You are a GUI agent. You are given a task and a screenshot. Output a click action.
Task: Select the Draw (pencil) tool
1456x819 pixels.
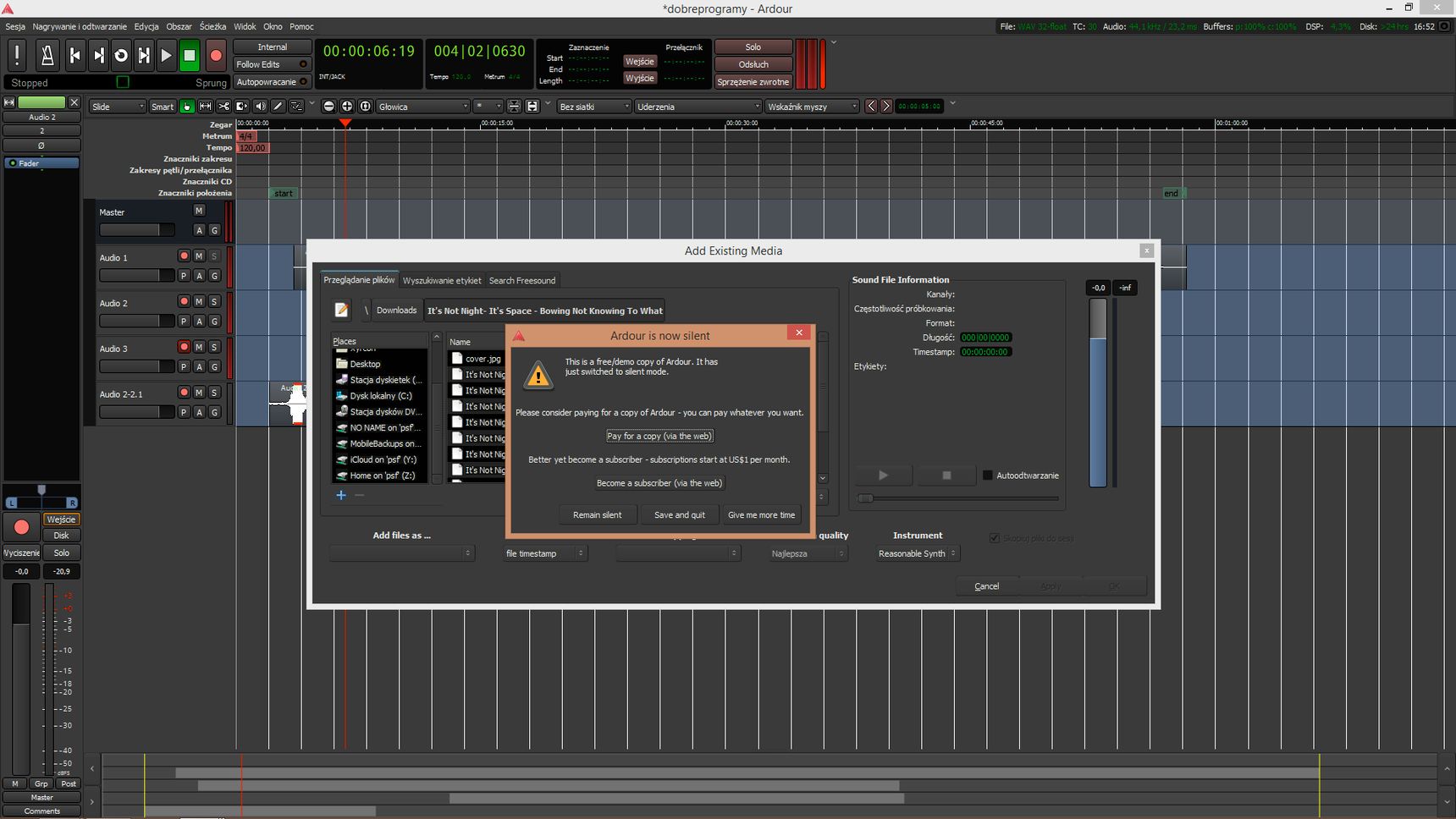pyautogui.click(x=278, y=107)
